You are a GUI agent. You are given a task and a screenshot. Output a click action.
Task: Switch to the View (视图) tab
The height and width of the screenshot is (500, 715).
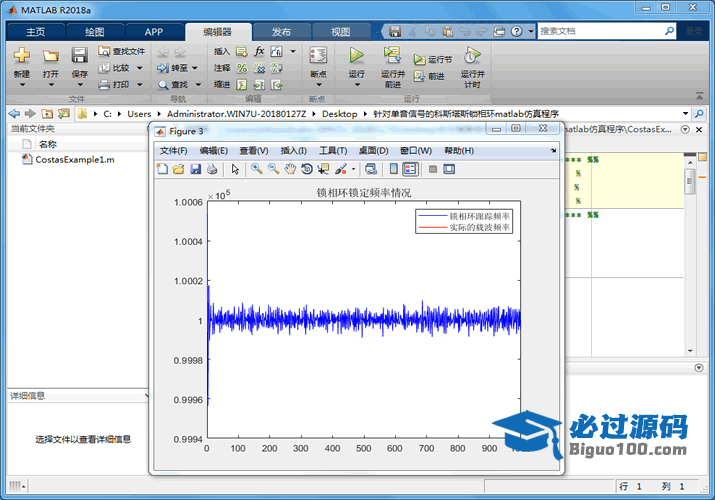(x=341, y=32)
